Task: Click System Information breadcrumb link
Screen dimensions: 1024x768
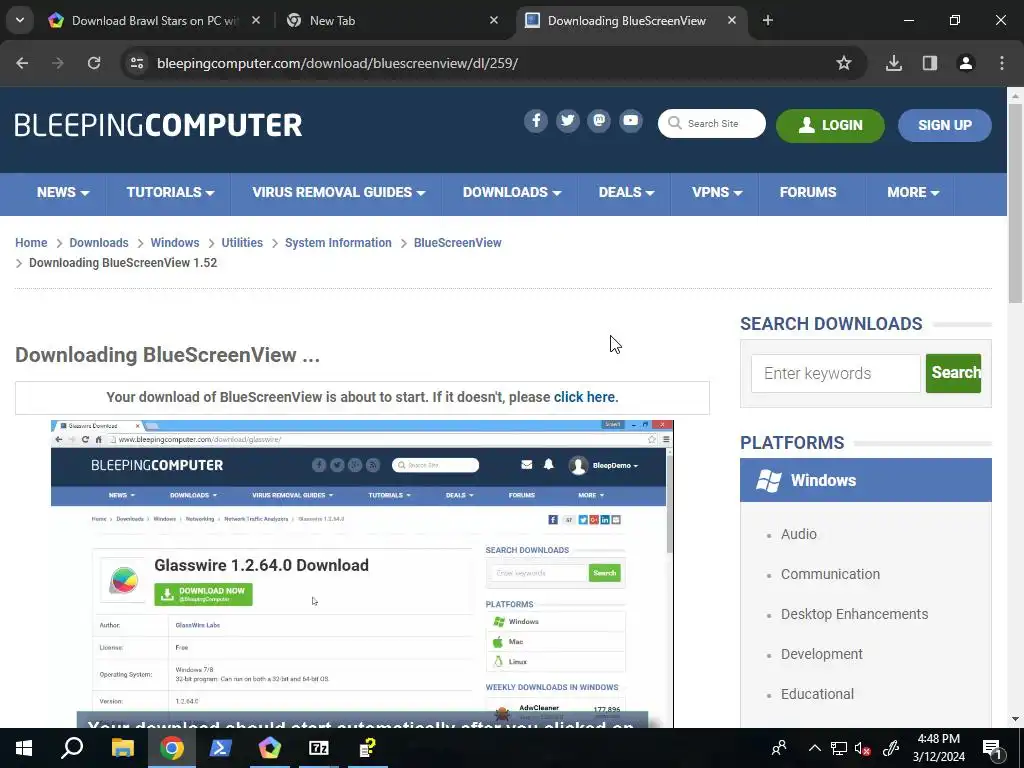Action: click(x=338, y=243)
